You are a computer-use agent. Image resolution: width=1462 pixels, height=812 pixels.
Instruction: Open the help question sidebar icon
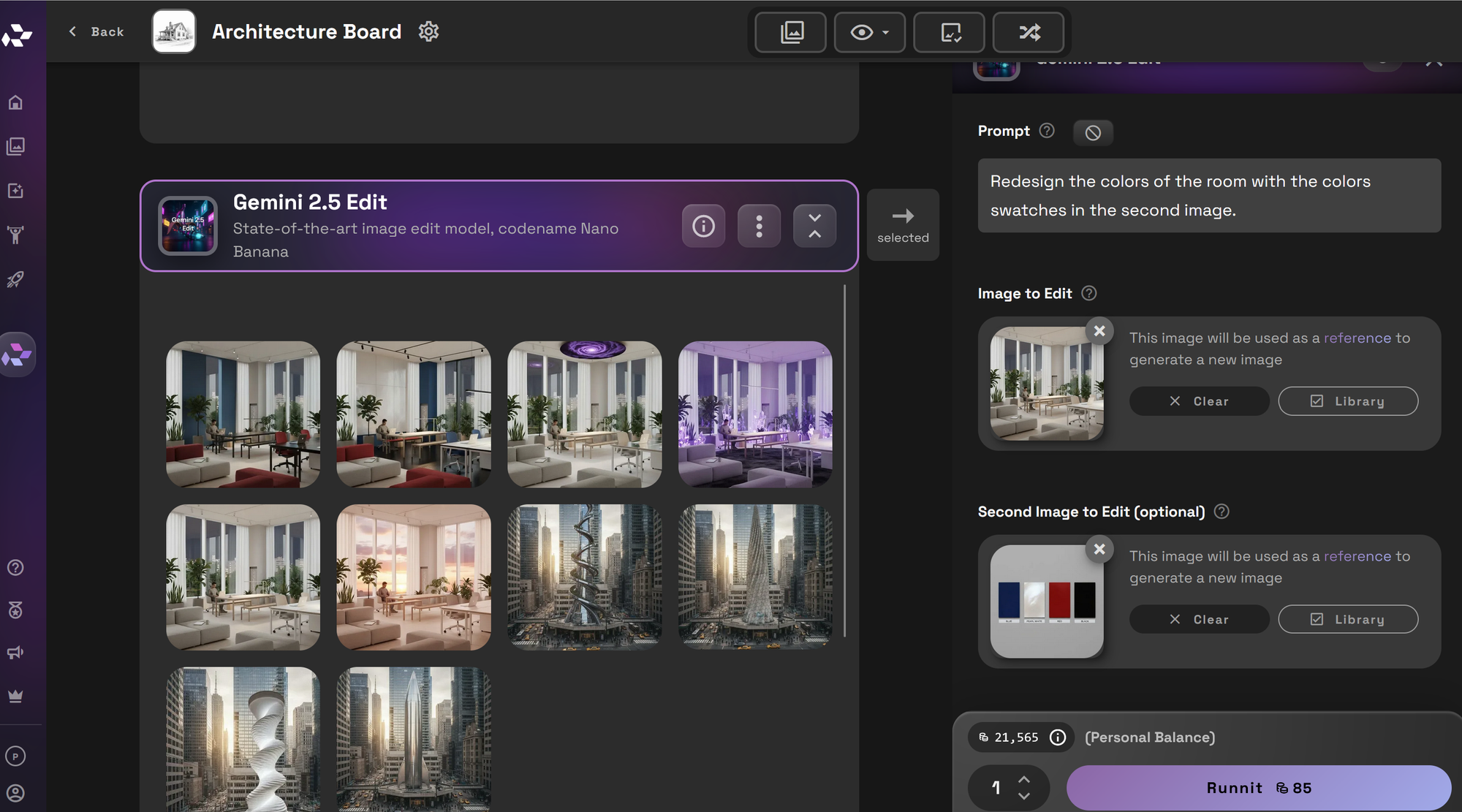pyautogui.click(x=15, y=568)
